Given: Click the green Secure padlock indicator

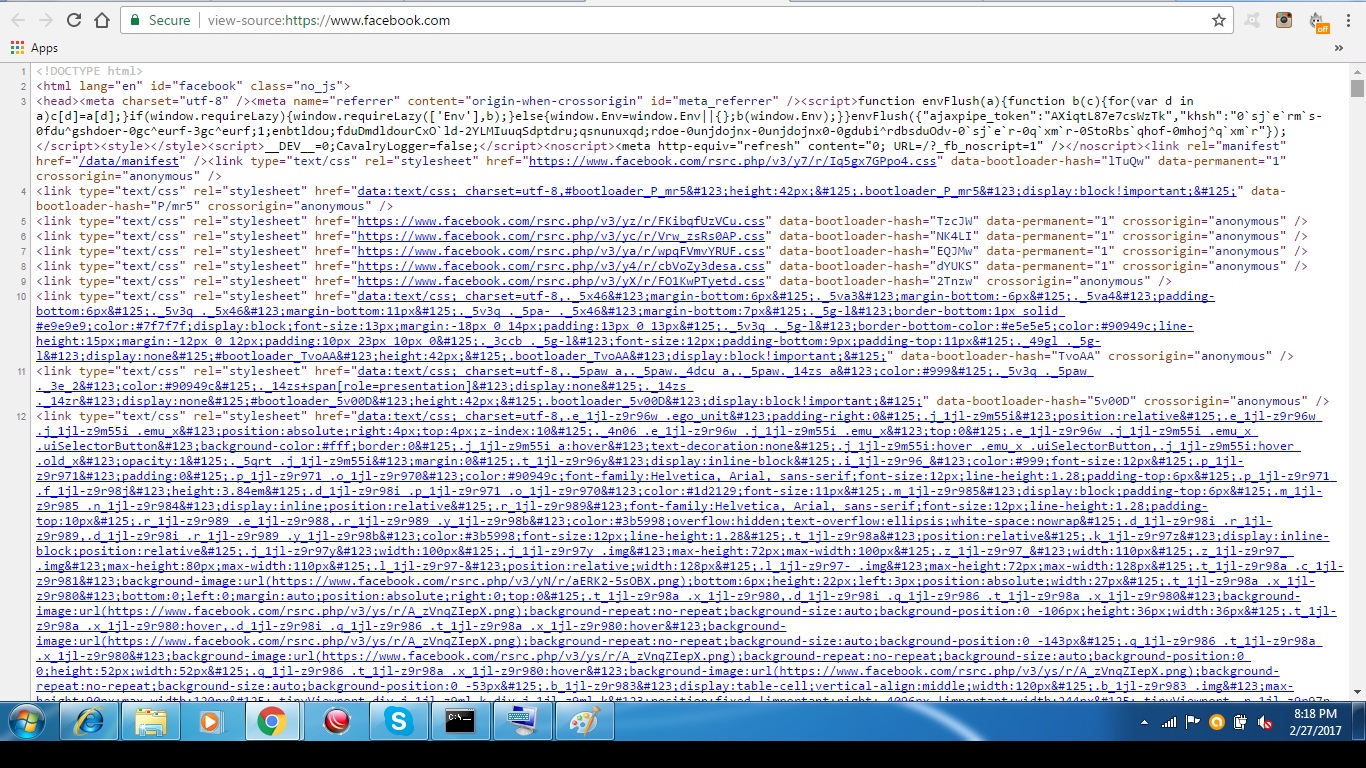Looking at the screenshot, I should tap(158, 20).
